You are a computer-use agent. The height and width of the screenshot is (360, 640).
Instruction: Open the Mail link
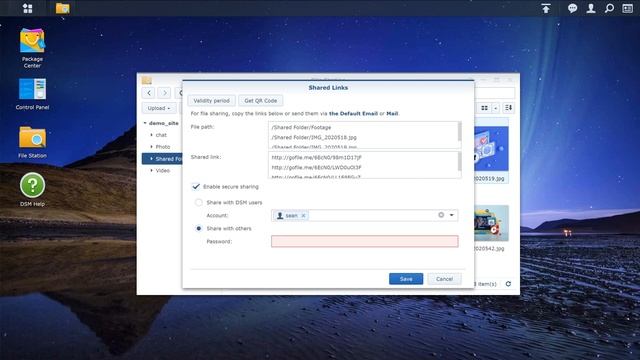(392, 113)
